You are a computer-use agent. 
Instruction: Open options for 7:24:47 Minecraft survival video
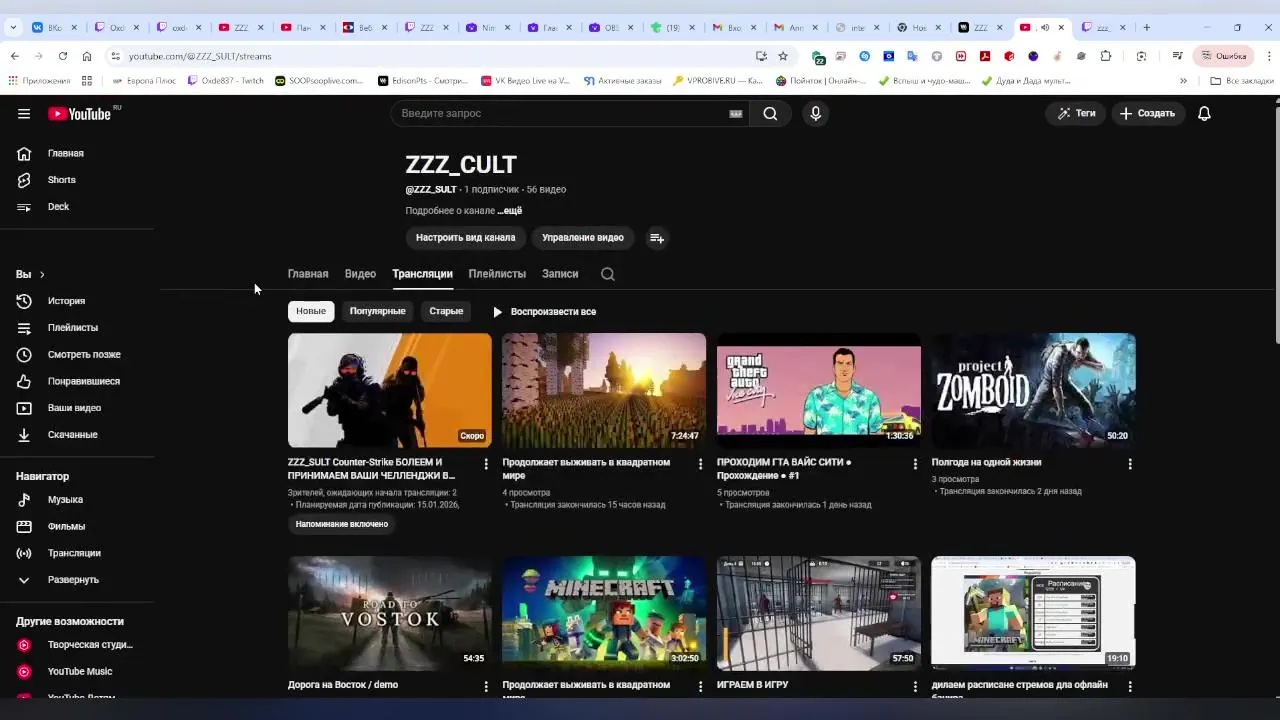pos(700,464)
